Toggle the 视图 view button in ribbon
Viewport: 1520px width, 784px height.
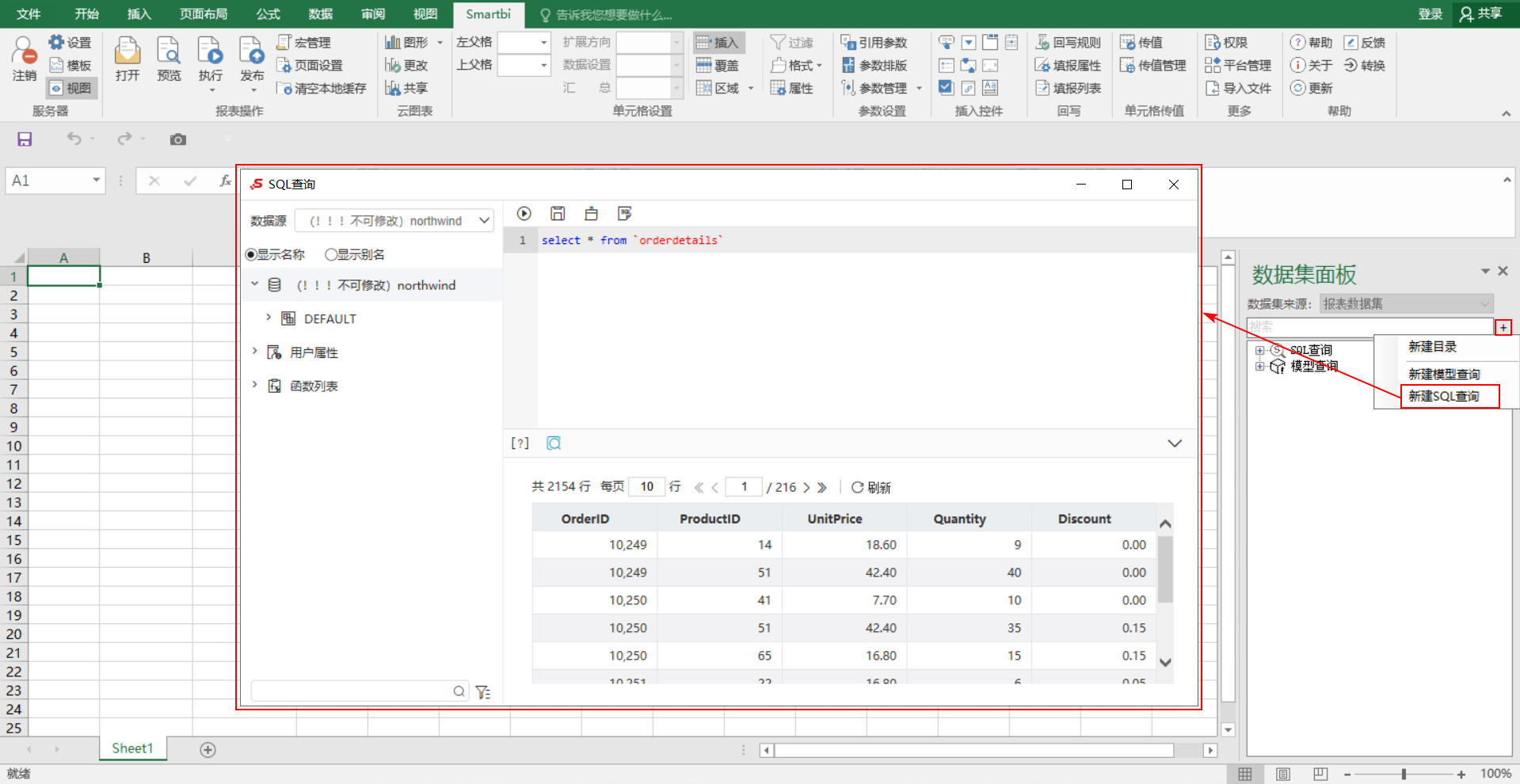pyautogui.click(x=71, y=88)
